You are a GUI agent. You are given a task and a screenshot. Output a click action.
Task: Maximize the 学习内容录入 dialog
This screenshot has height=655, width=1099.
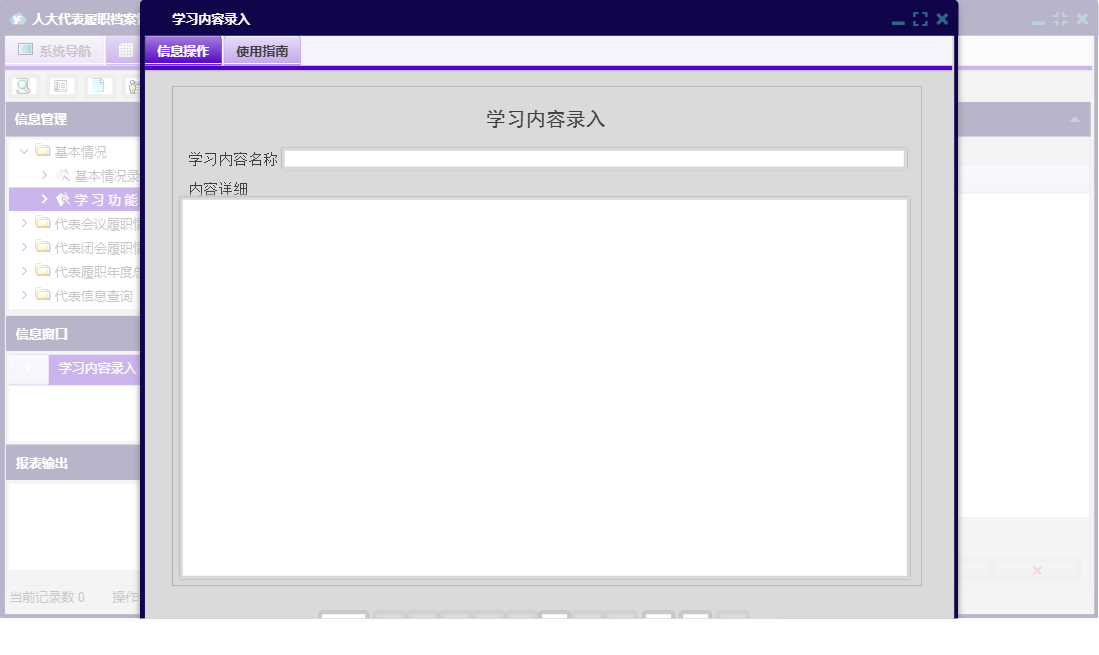click(x=920, y=20)
